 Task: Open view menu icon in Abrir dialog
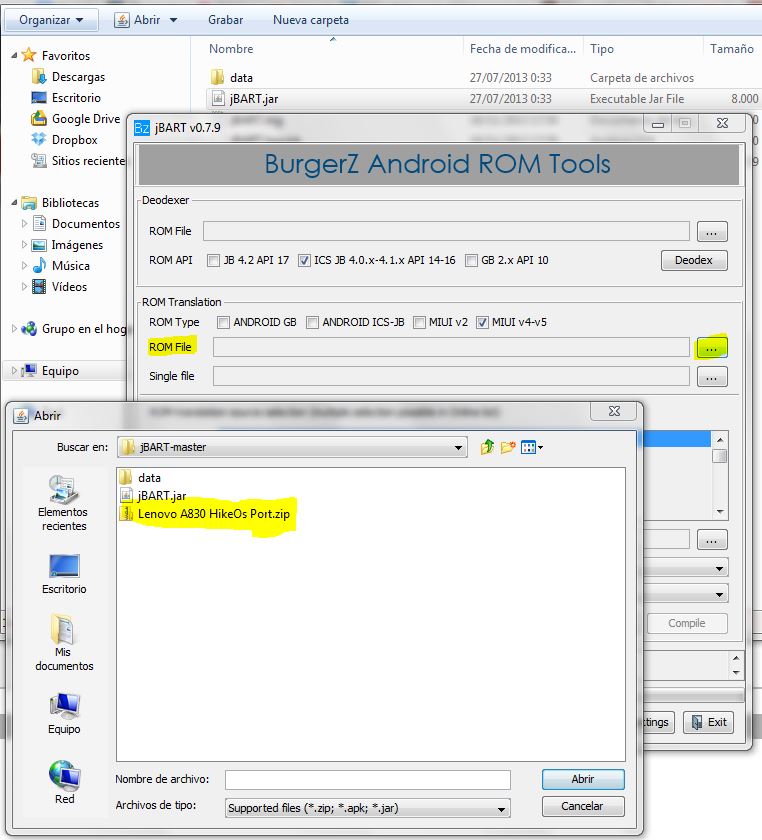coord(532,447)
